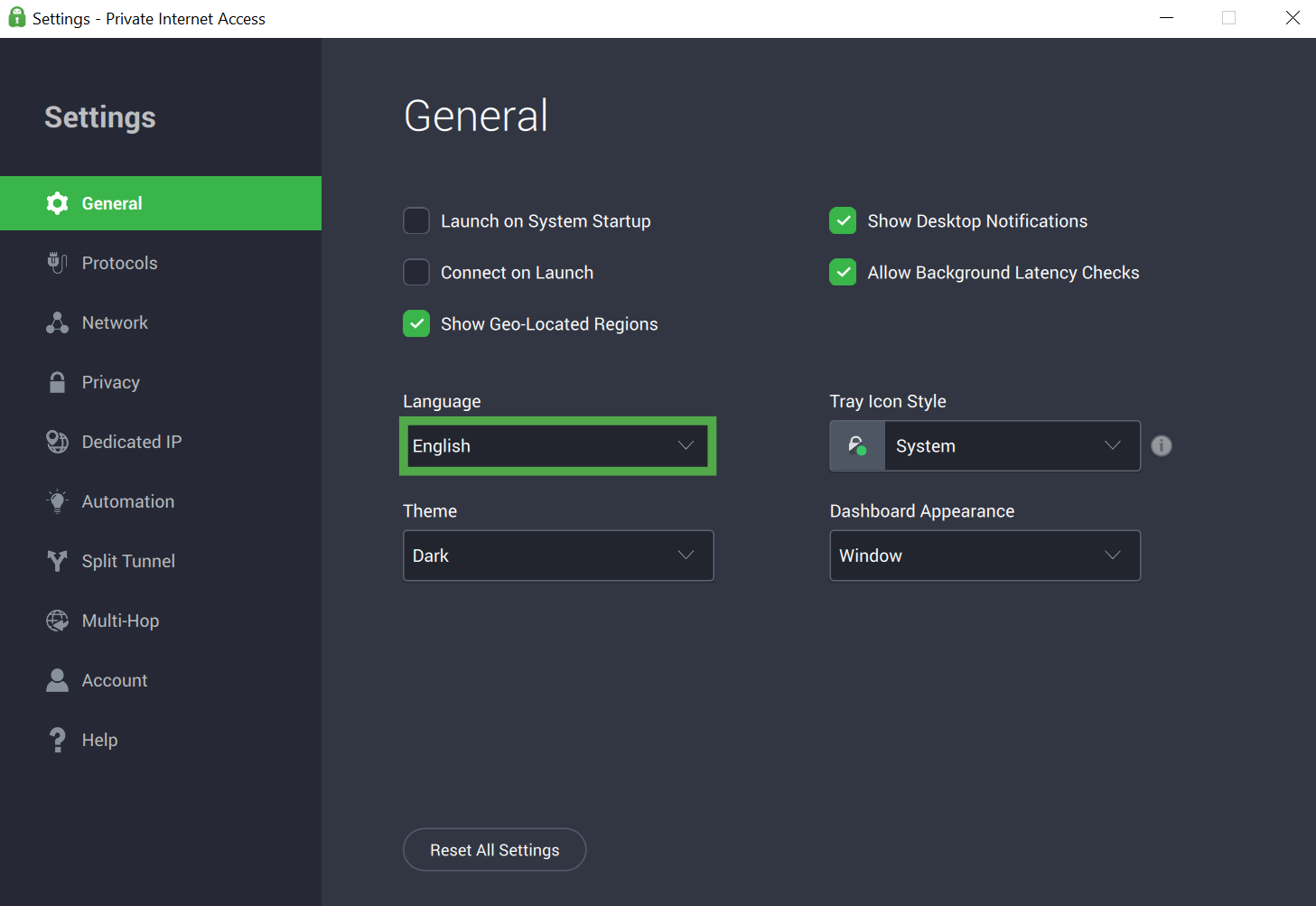This screenshot has width=1316, height=906.
Task: Open the Theme dropdown showing Dark
Action: (x=558, y=556)
